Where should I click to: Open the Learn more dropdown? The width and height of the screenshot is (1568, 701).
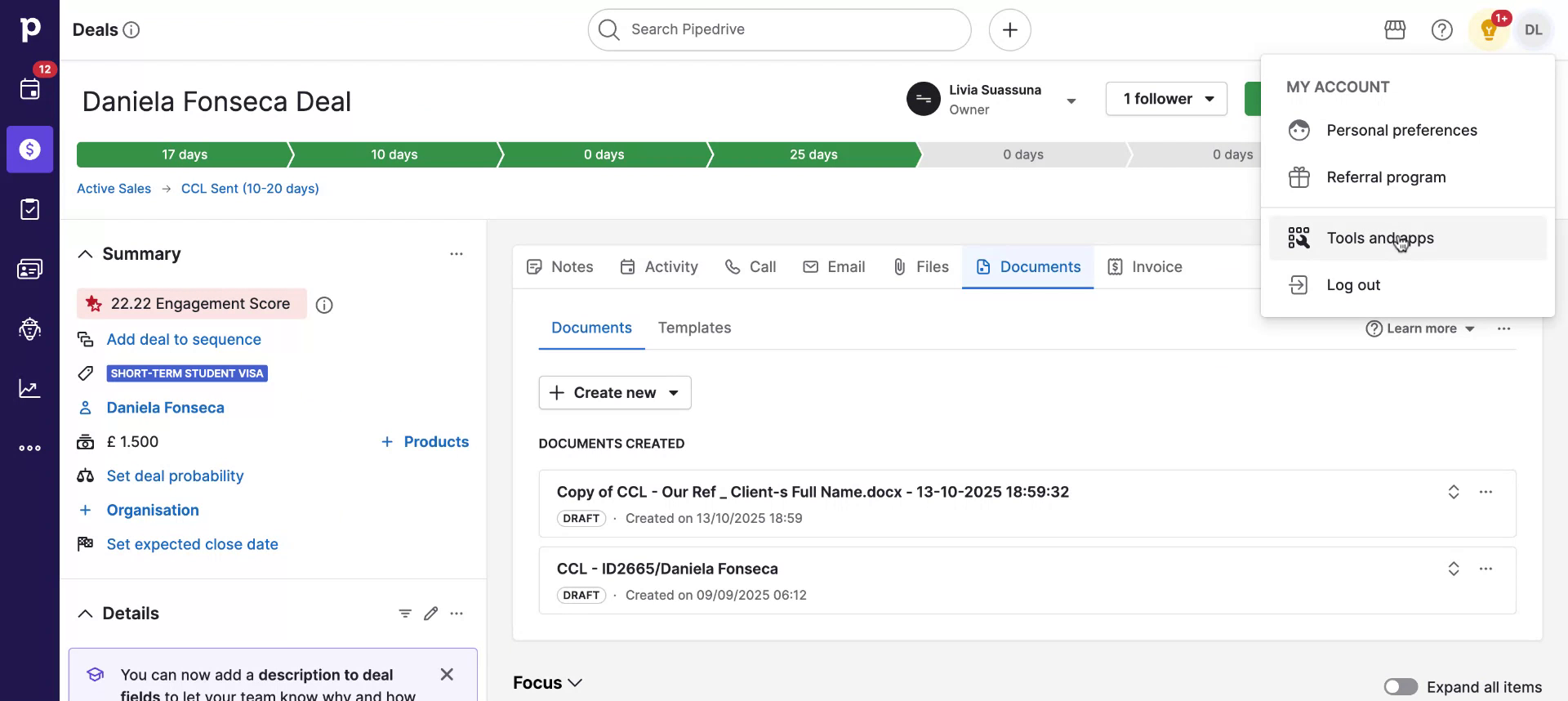pyautogui.click(x=1421, y=328)
